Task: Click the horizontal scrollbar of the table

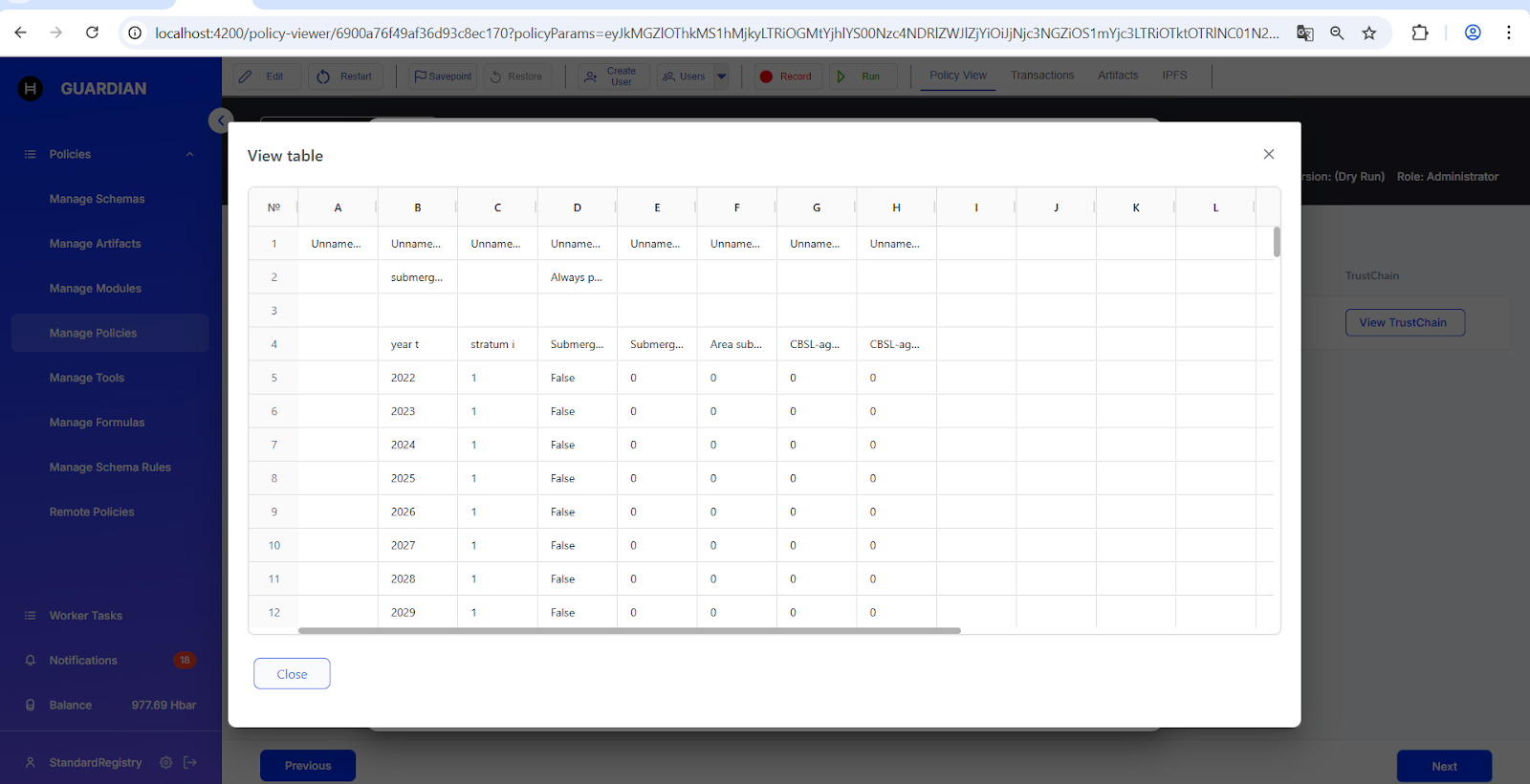Action: point(629,631)
